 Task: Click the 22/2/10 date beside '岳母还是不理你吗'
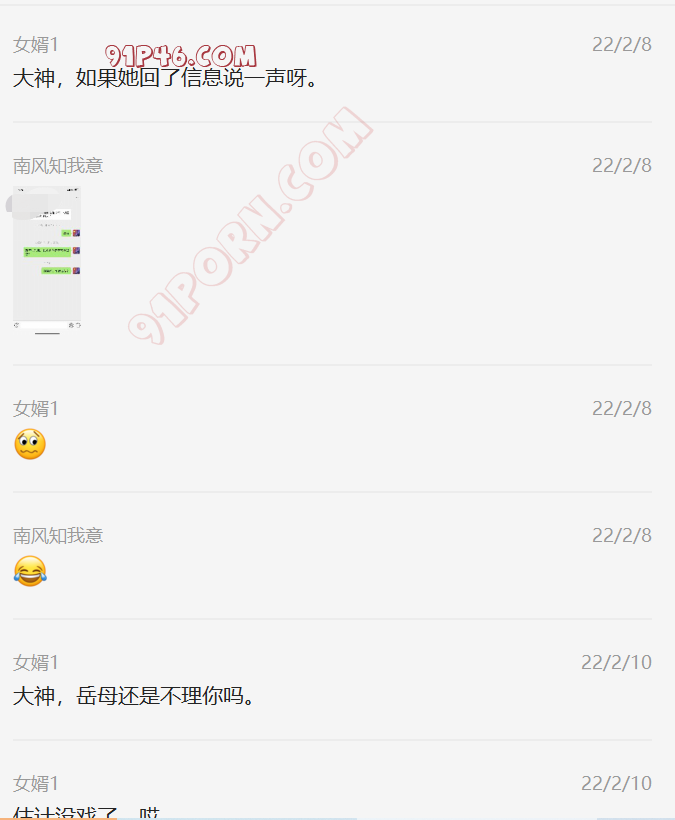(x=616, y=663)
